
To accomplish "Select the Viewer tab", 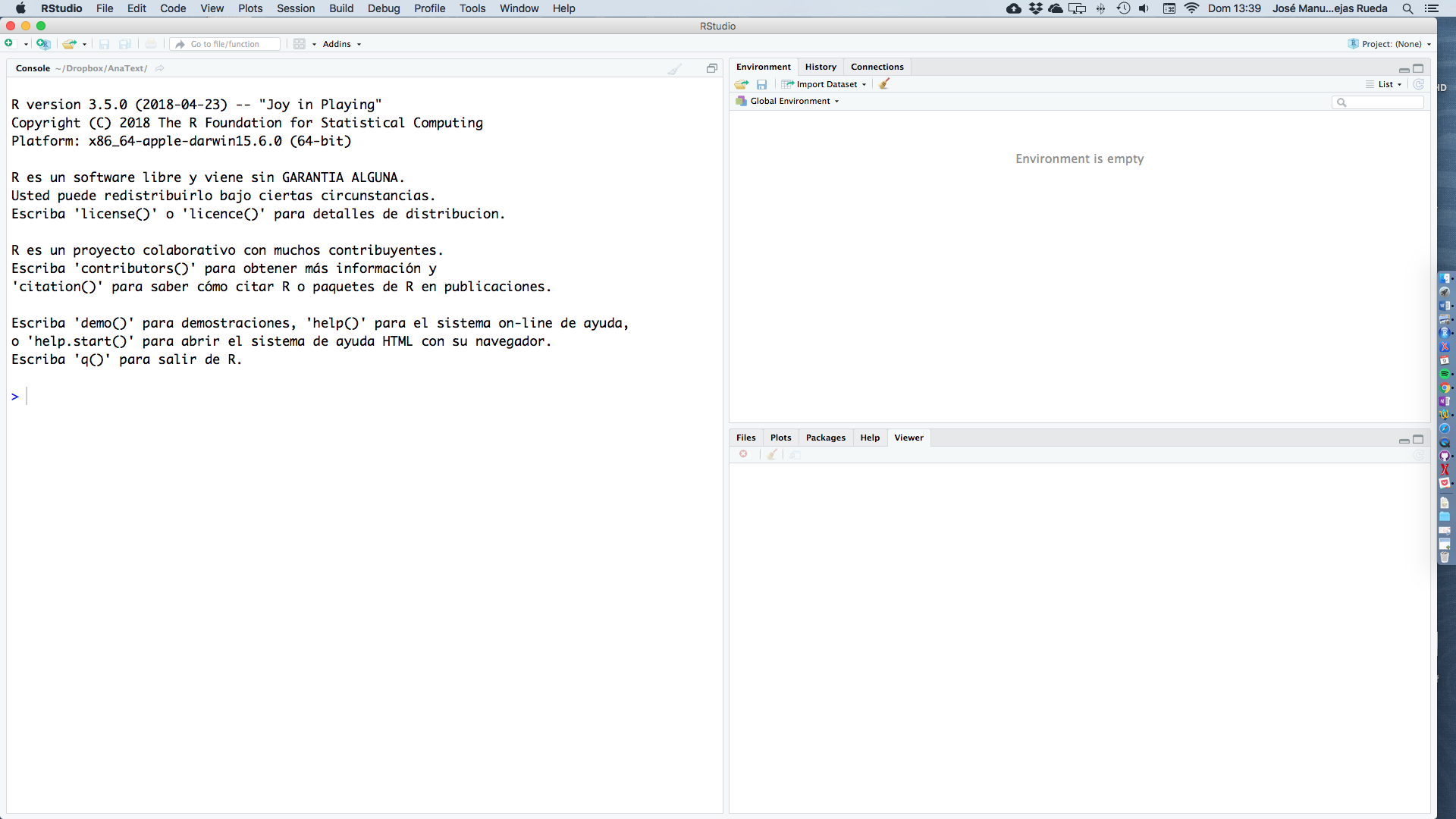I will [x=908, y=438].
